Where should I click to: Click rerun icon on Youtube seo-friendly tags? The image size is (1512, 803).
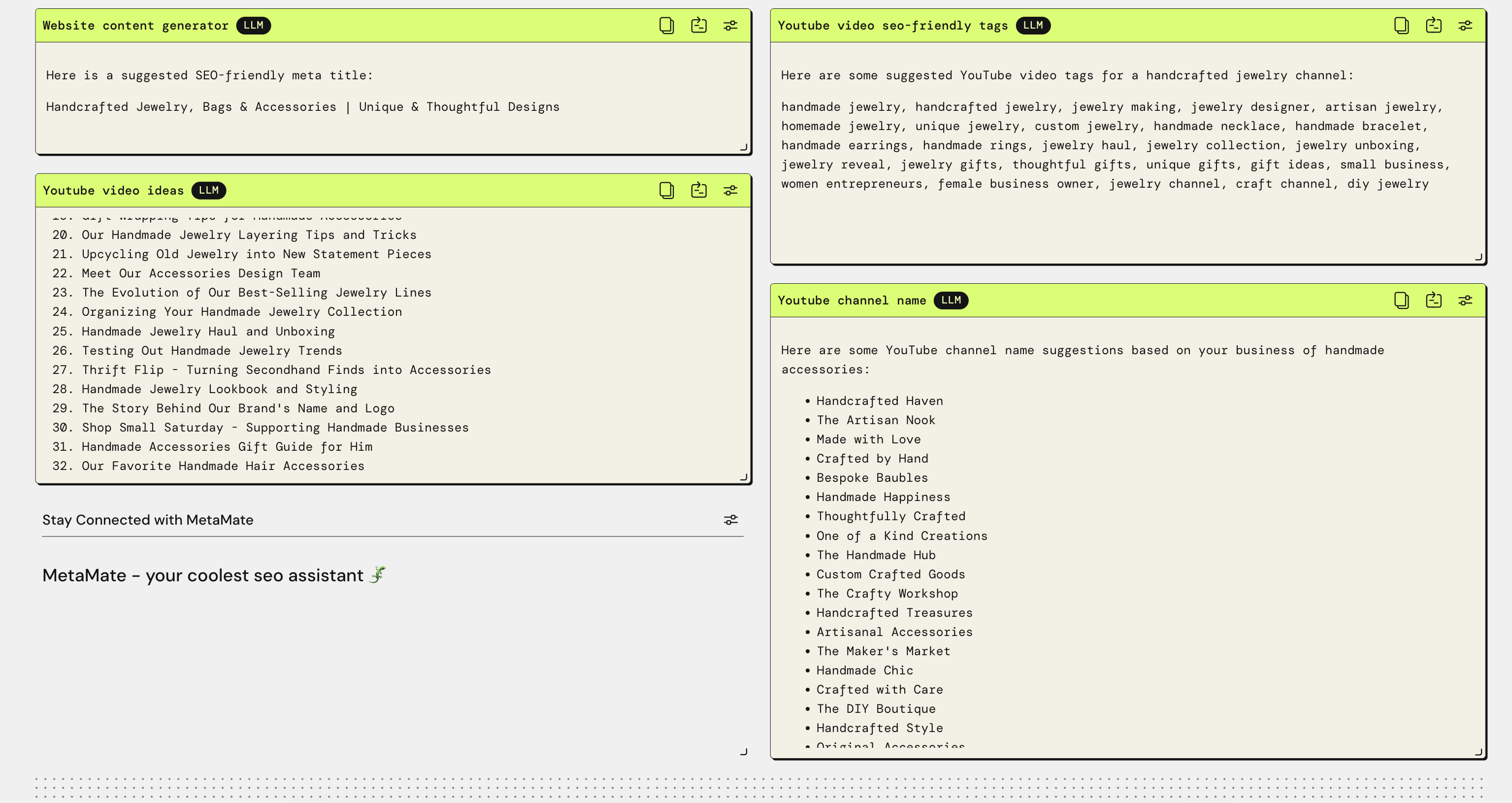pos(1433,25)
